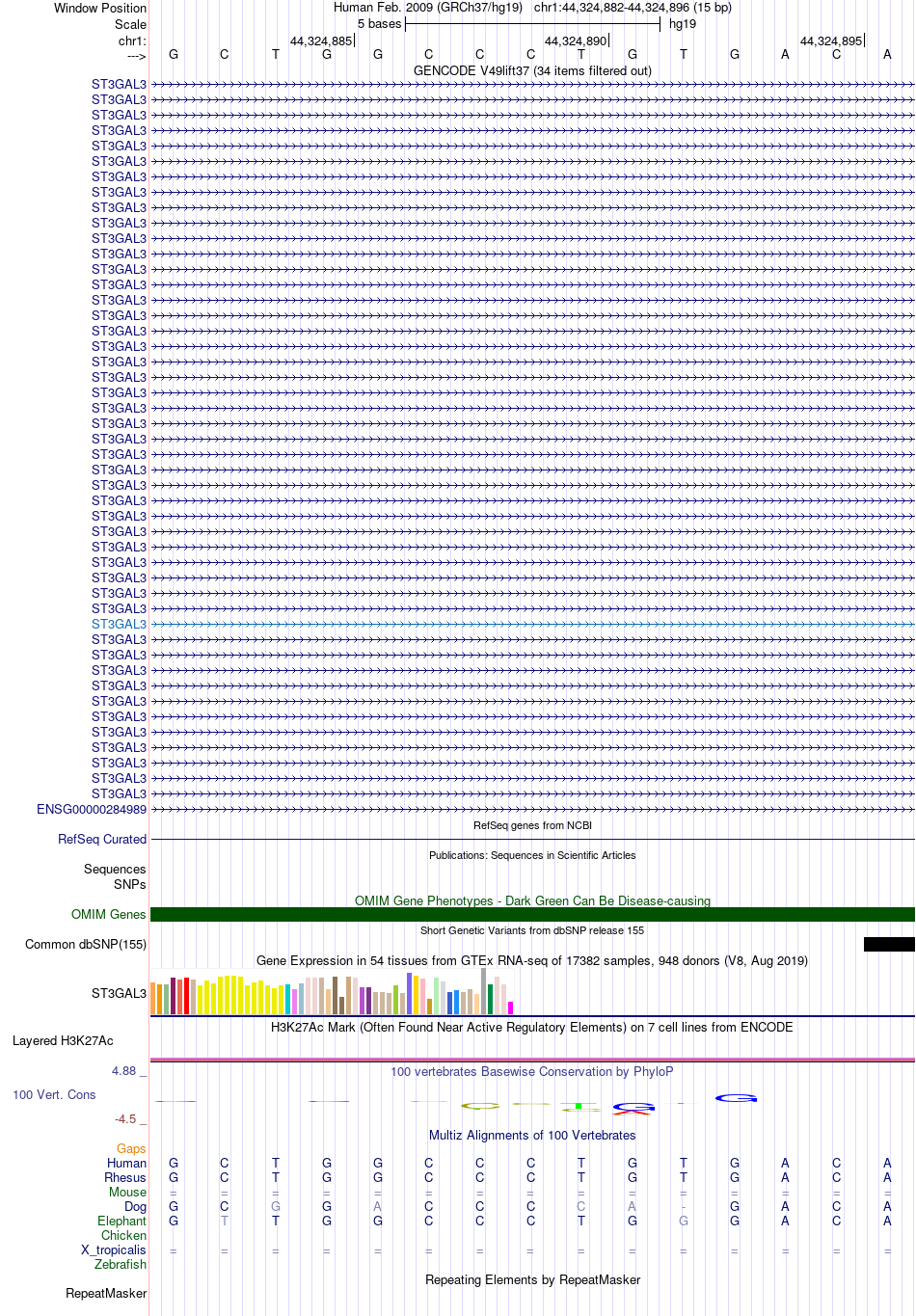Click 'Human Feb. 2009 (GRCh37/hg19)' assembly text
Screen dimensions: 916x1316
tap(428, 7)
